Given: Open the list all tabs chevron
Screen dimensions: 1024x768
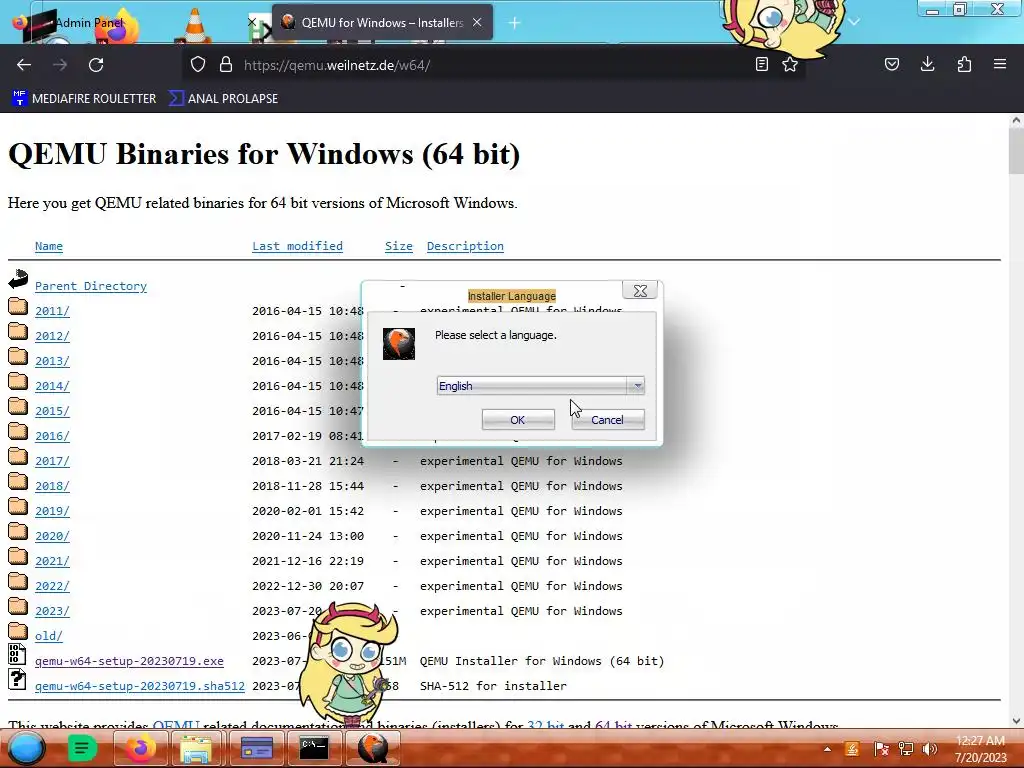Looking at the screenshot, I should [x=854, y=22].
